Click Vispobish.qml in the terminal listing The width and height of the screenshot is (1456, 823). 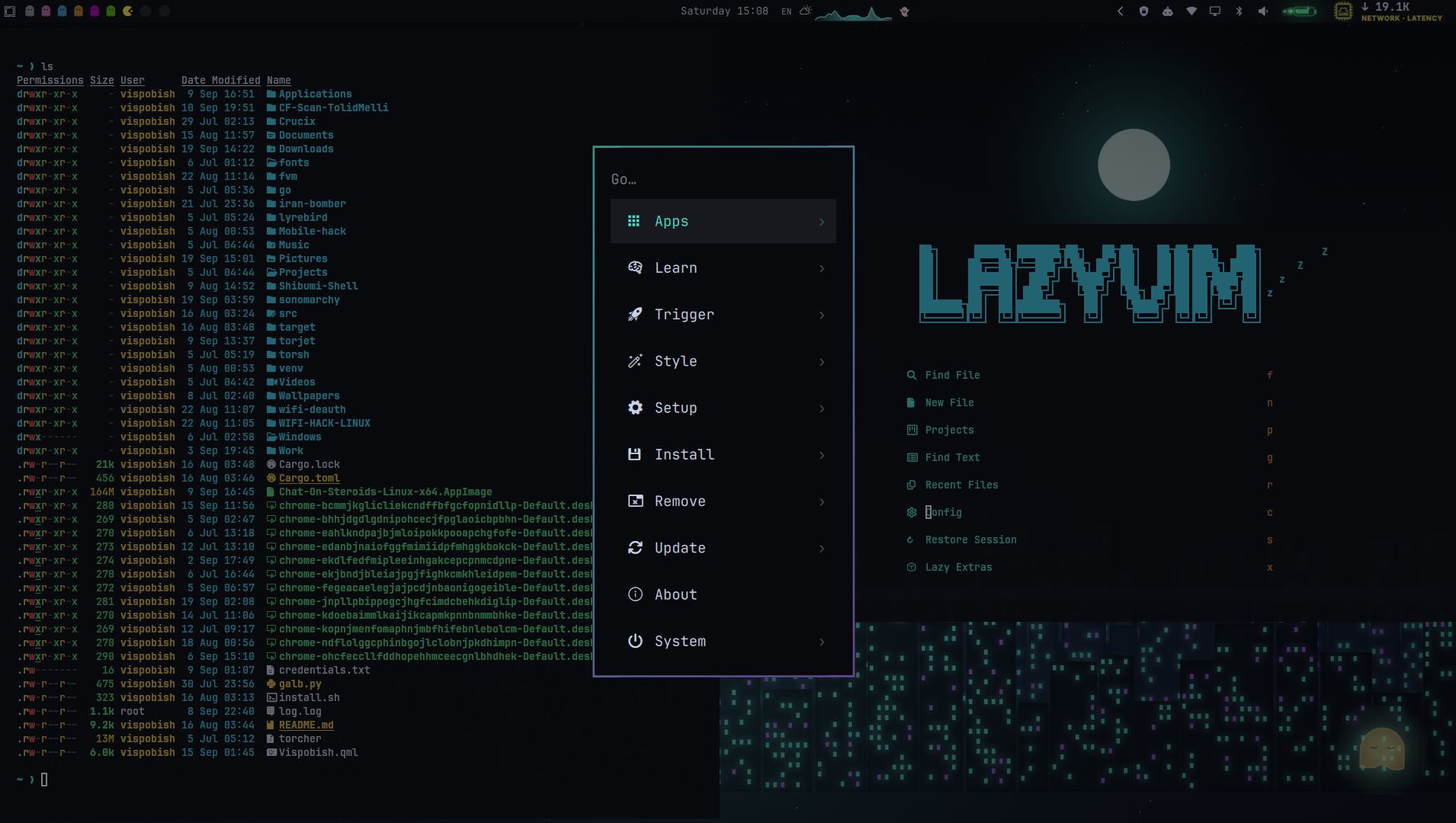(x=318, y=752)
